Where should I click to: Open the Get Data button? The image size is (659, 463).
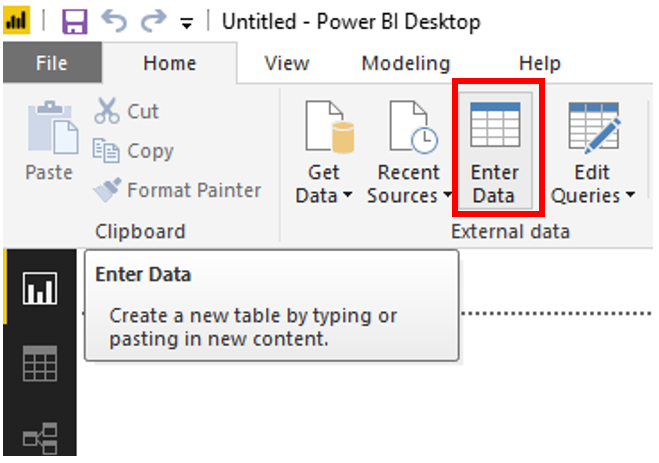(324, 152)
